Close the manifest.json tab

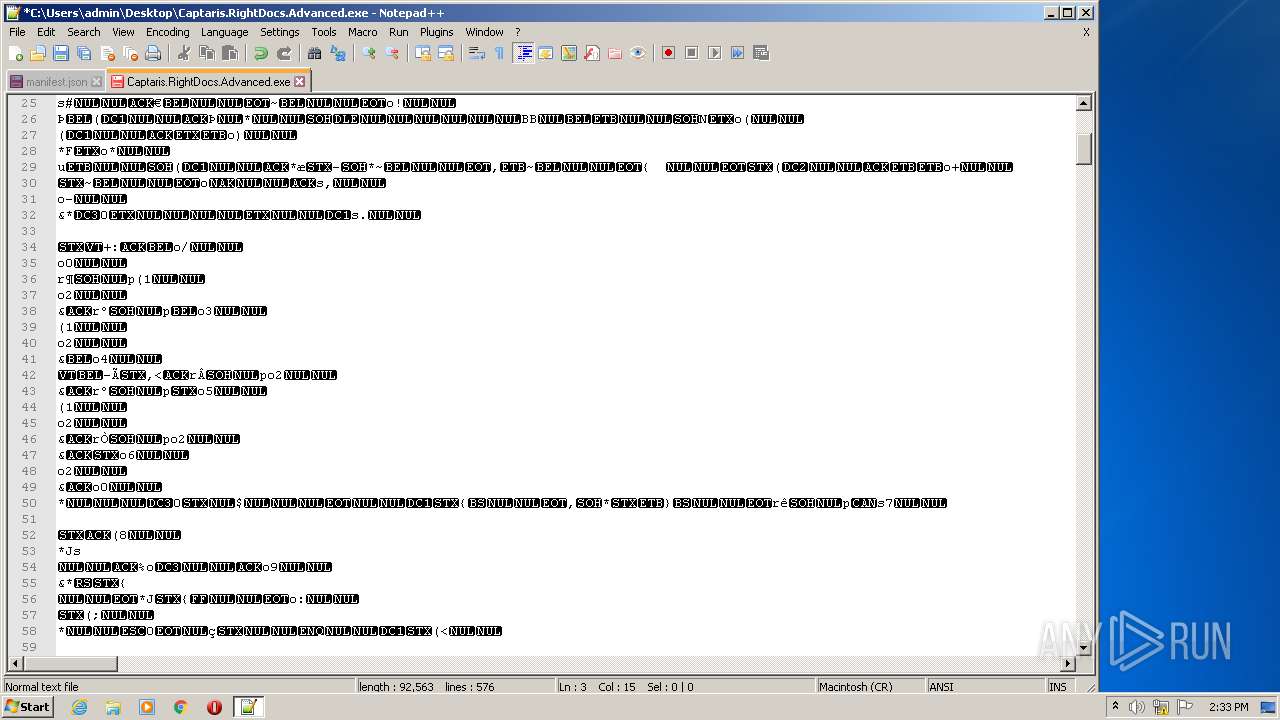[x=97, y=82]
